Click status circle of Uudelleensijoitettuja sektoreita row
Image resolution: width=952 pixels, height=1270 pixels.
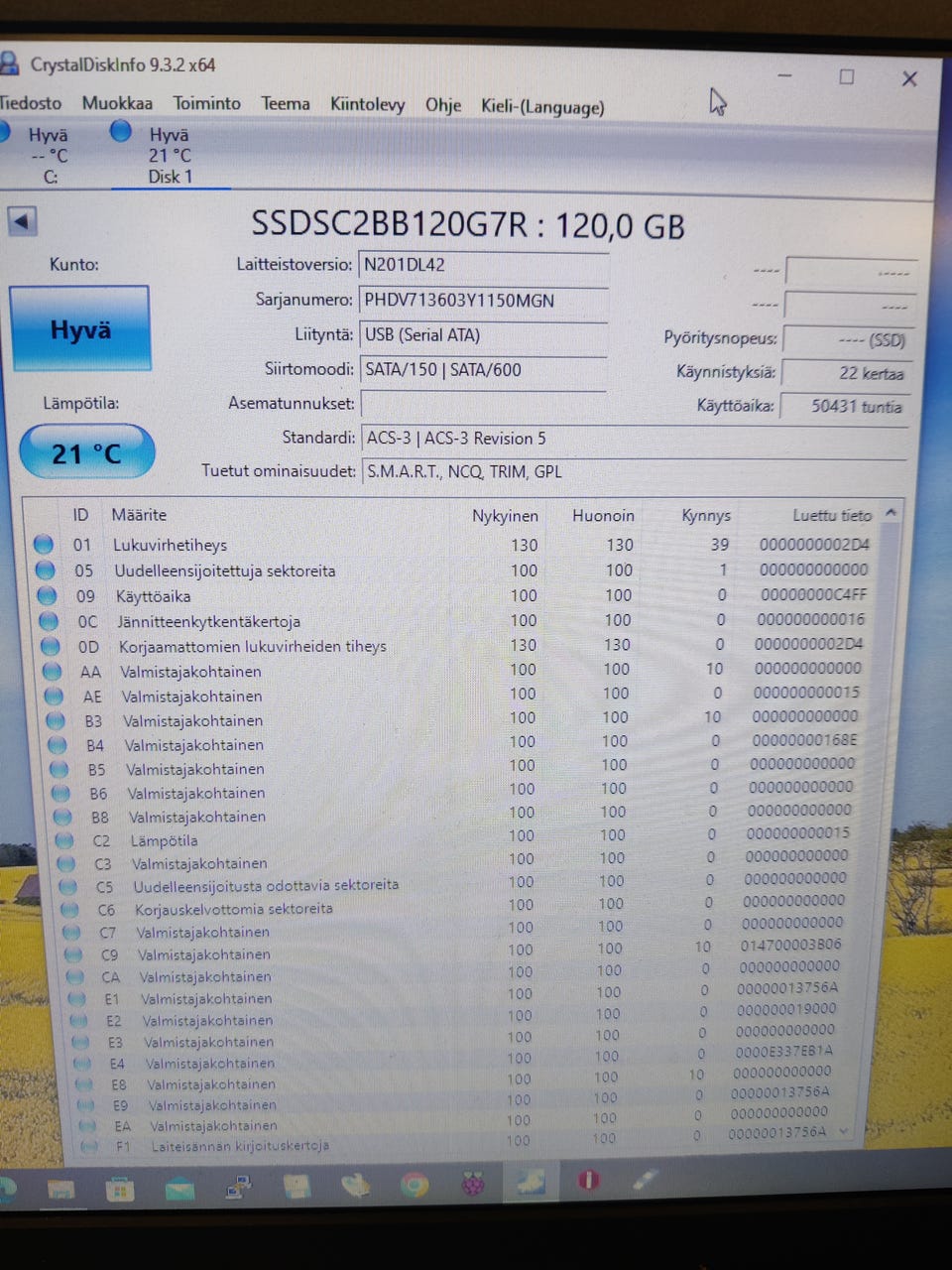click(45, 570)
